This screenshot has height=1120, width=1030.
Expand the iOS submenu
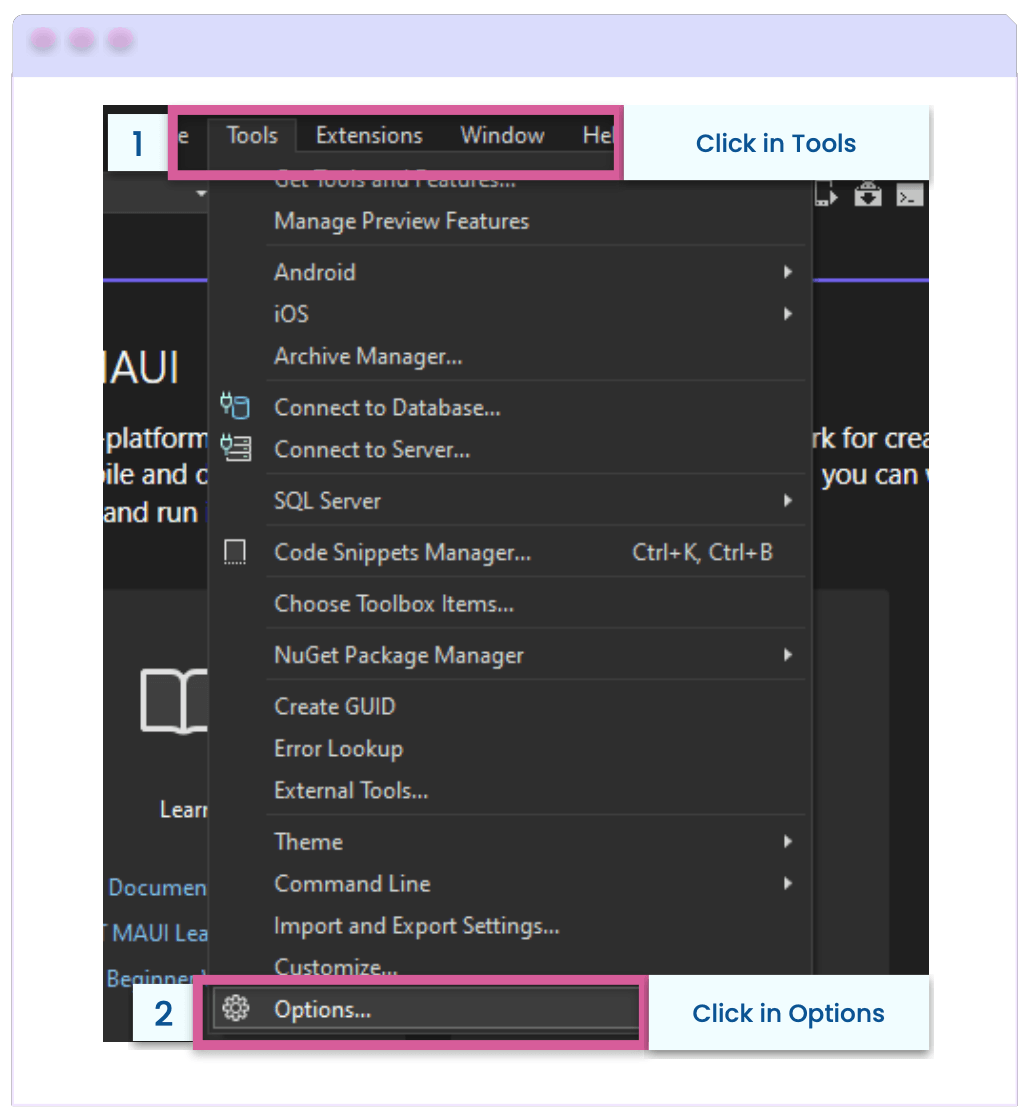point(510,314)
